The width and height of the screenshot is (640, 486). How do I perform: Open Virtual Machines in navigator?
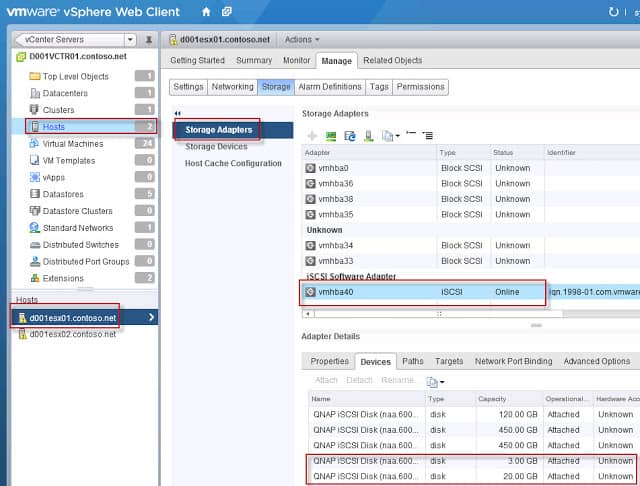[73, 144]
